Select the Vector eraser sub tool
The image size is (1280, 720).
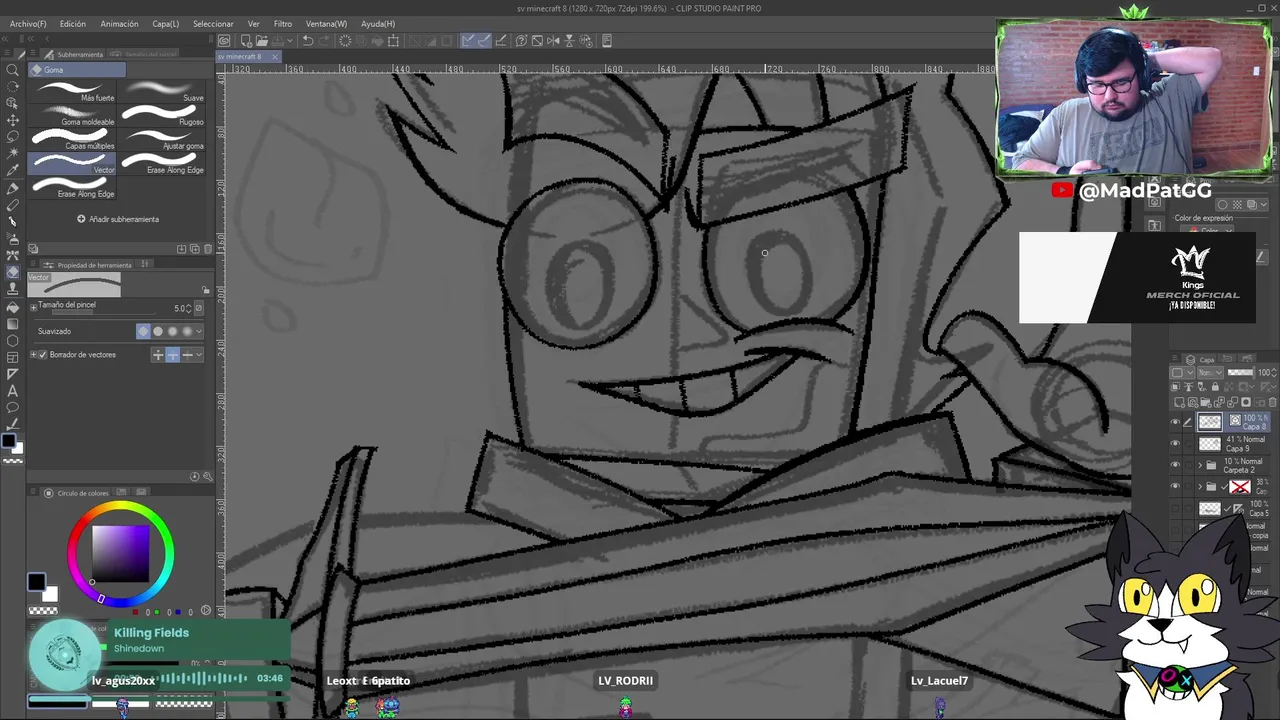(x=73, y=162)
